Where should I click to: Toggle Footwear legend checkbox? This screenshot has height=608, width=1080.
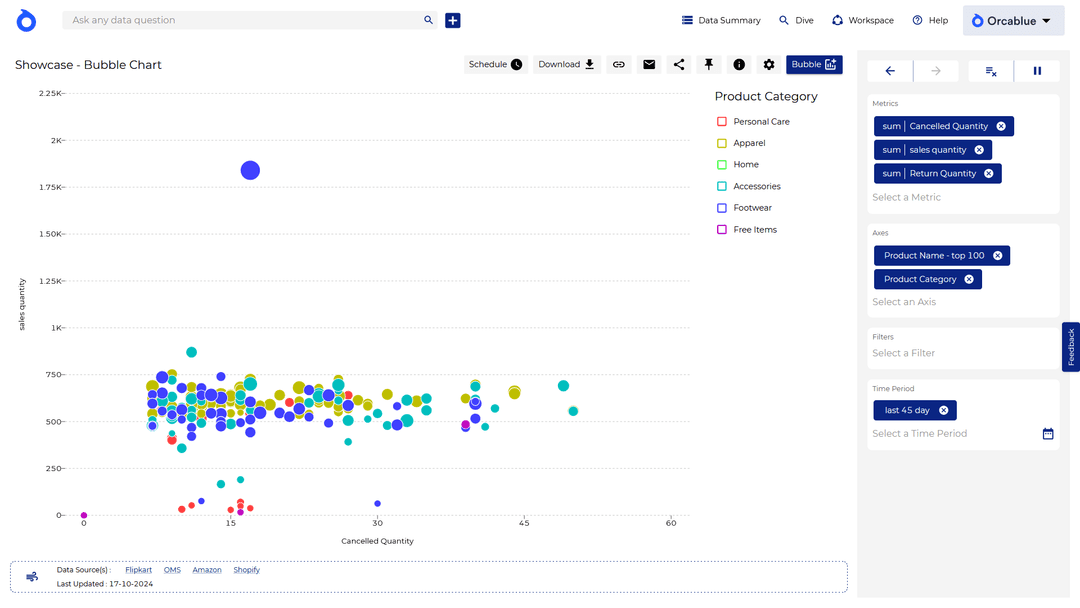tap(722, 208)
